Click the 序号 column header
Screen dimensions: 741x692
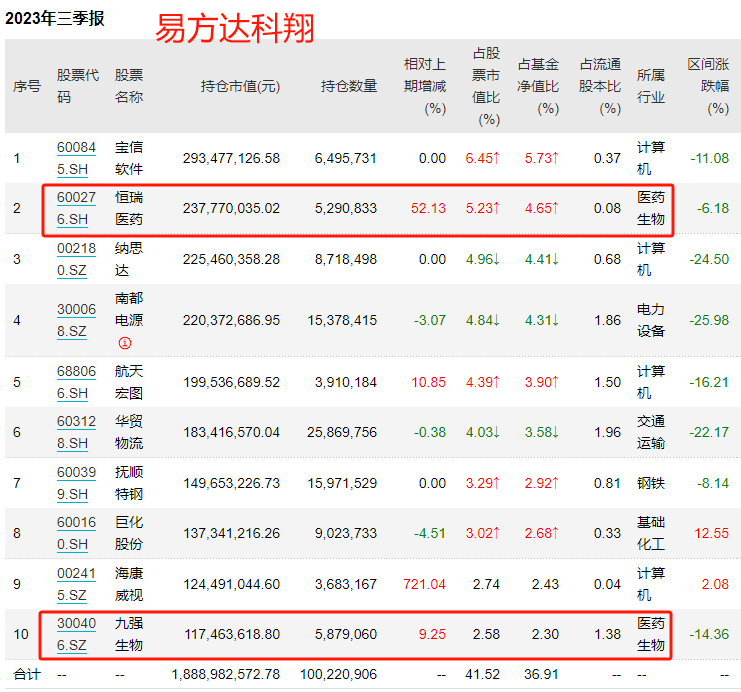coord(27,86)
